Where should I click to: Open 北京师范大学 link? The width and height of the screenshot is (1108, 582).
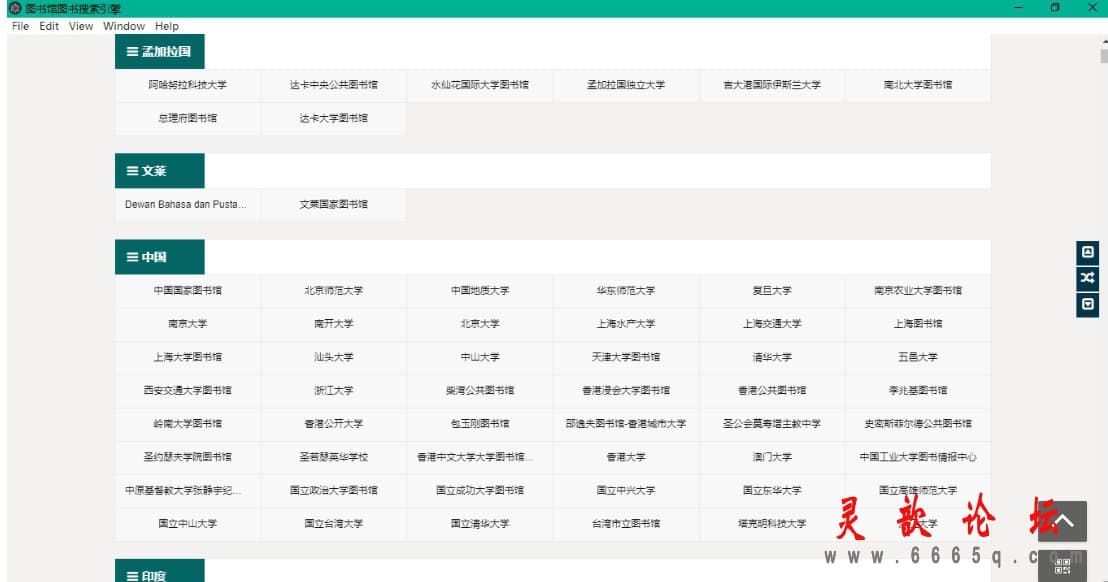334,290
